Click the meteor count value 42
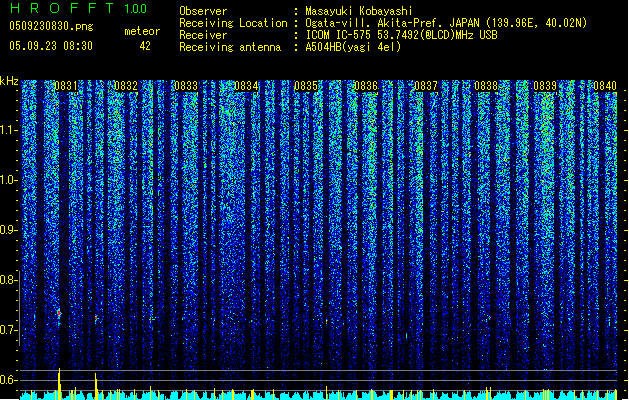Screen dimensions: 629x400 145,46
